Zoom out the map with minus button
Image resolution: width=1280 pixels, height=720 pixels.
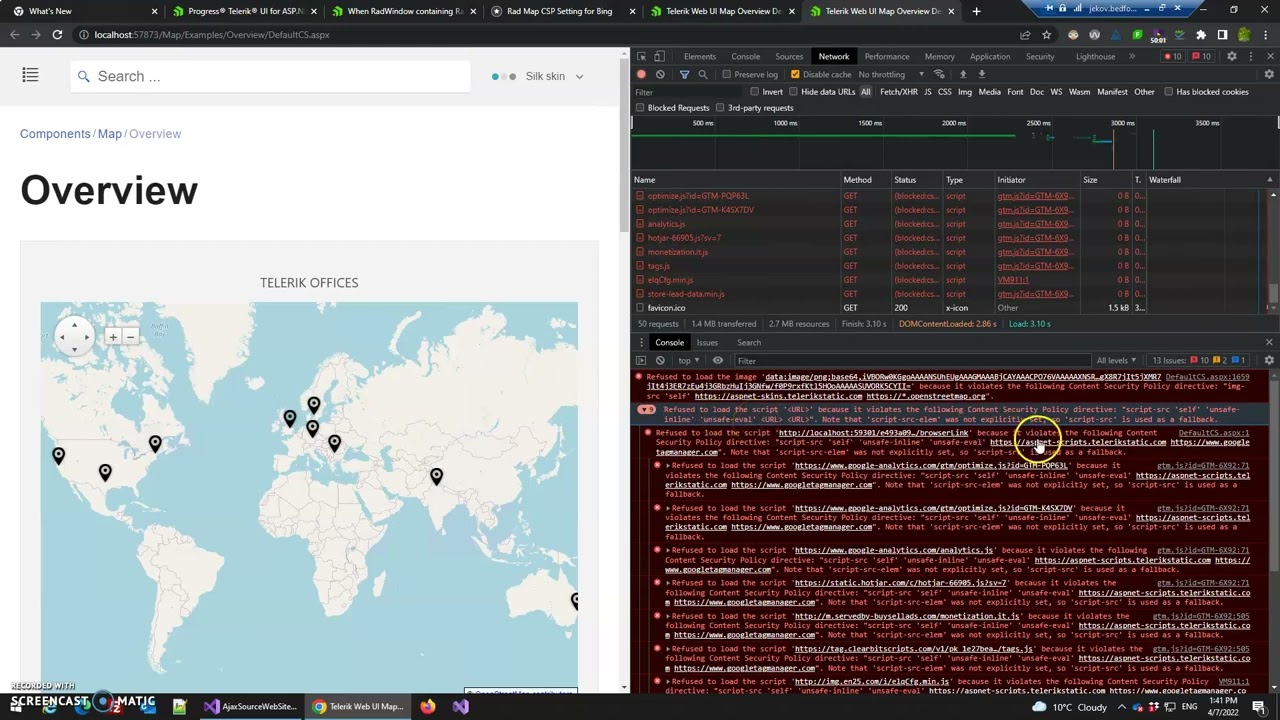point(130,337)
